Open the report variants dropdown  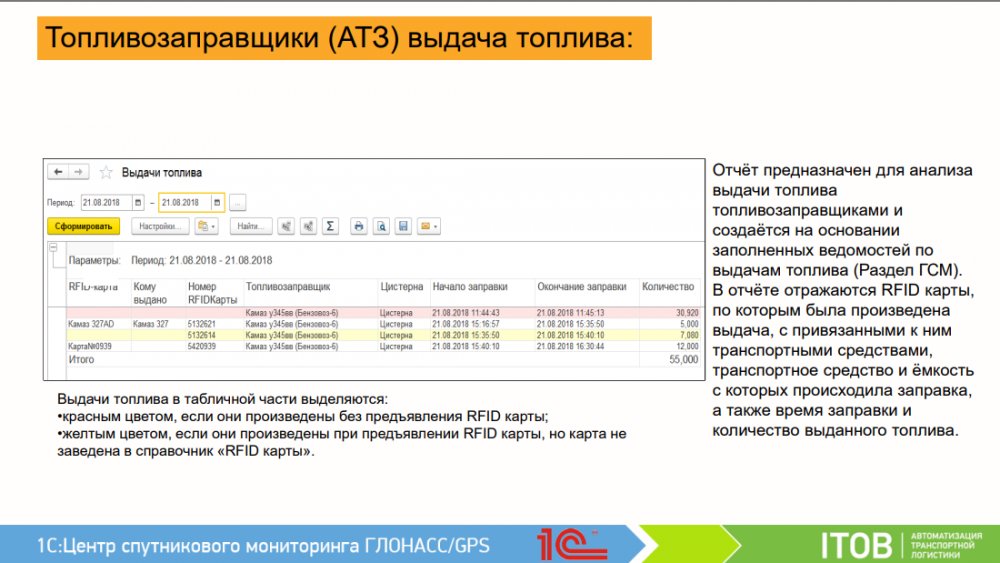pos(207,226)
